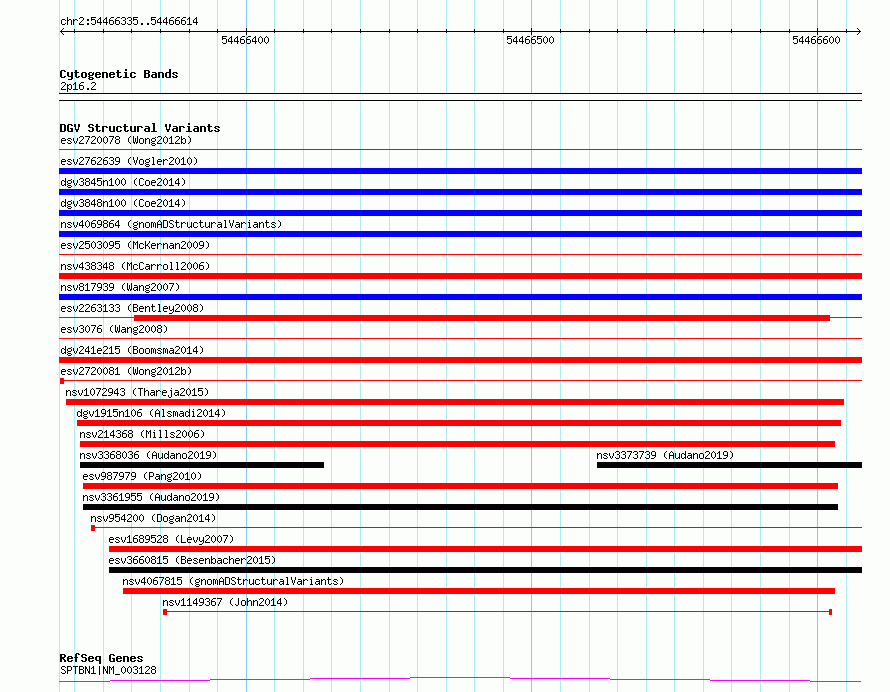Select nsv3368036 (Audano2019) label
Image resolution: width=890 pixels, height=692 pixels.
(x=148, y=455)
